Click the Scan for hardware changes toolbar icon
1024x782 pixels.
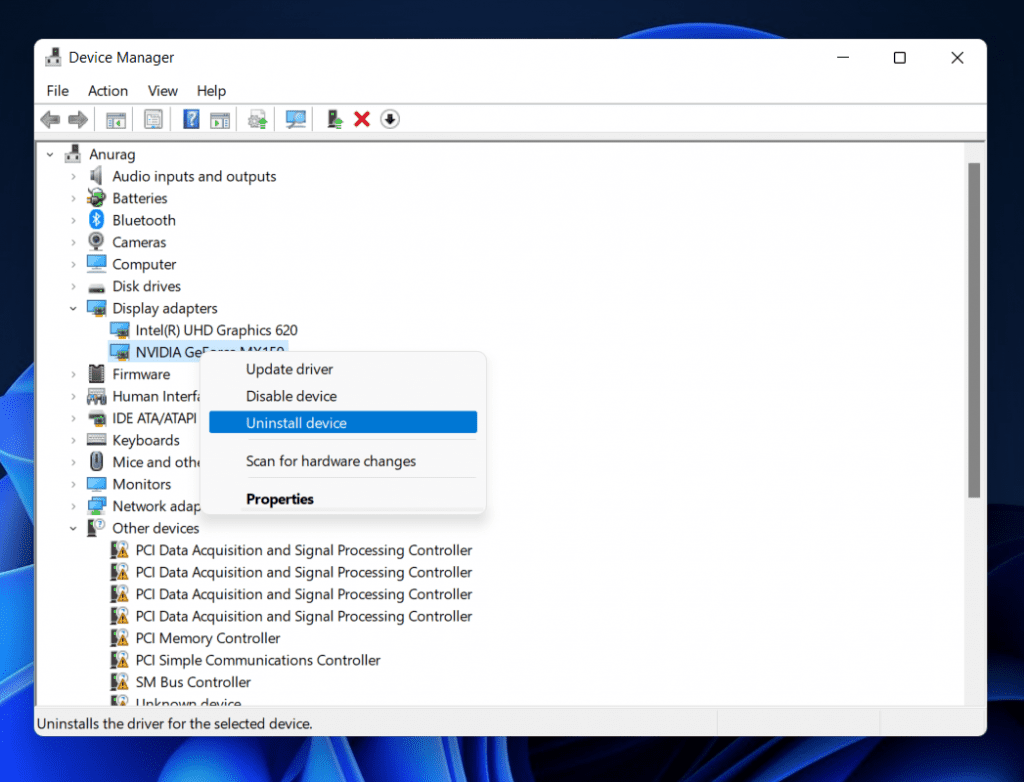click(294, 119)
